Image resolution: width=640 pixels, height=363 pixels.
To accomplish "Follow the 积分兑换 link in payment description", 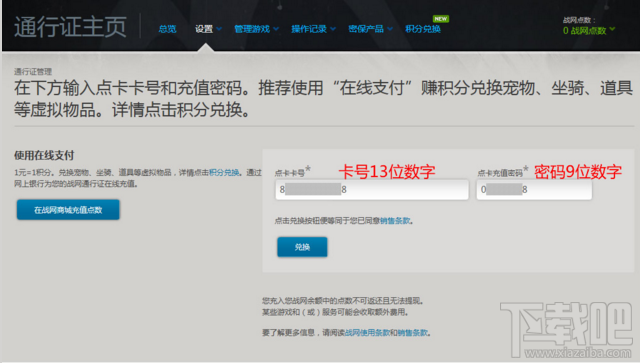I will 224,172.
